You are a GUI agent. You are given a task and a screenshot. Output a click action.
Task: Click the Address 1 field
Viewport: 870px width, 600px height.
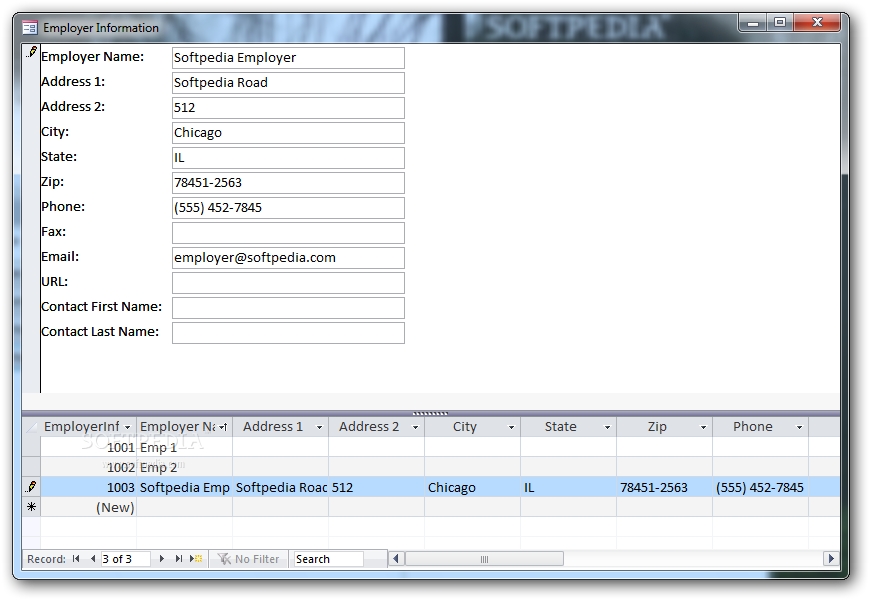tap(288, 83)
